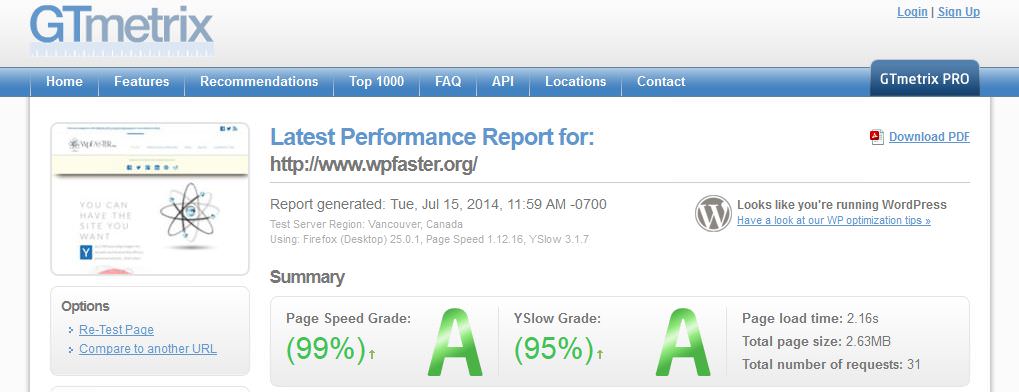Click the Total number of requests: 31 value

point(831,365)
